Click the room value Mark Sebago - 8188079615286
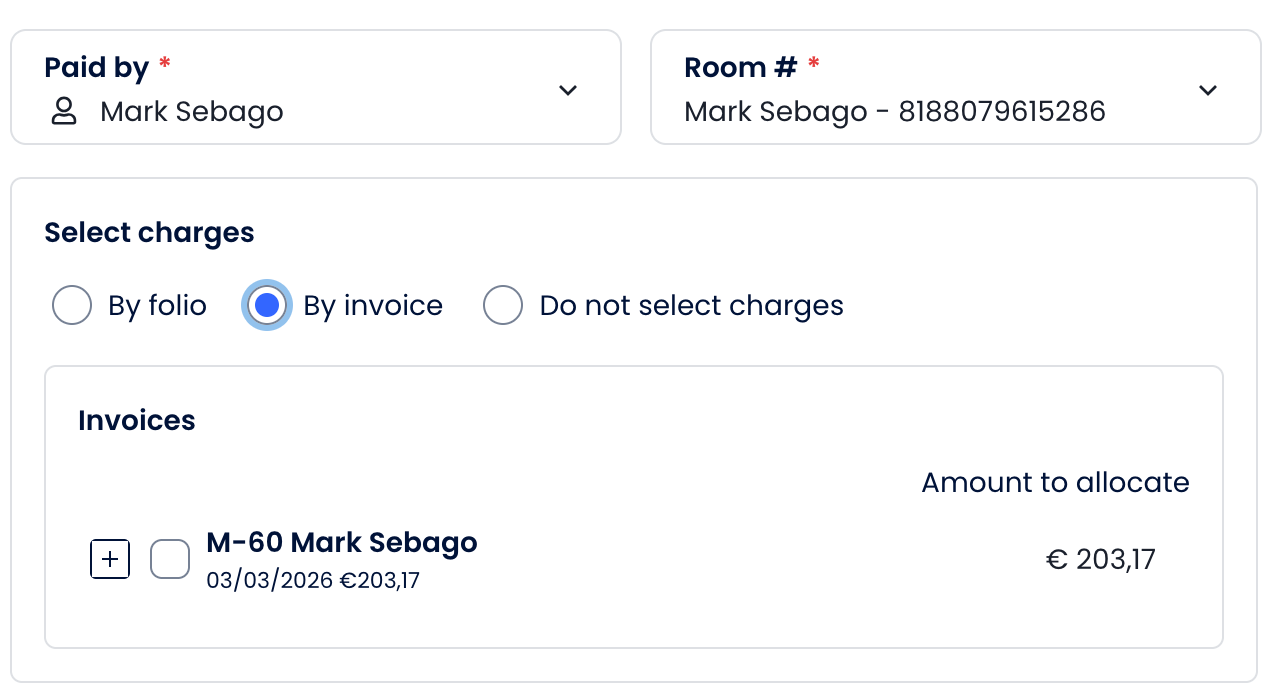Screen dimensions: 1268x700 pyautogui.click(x=895, y=111)
